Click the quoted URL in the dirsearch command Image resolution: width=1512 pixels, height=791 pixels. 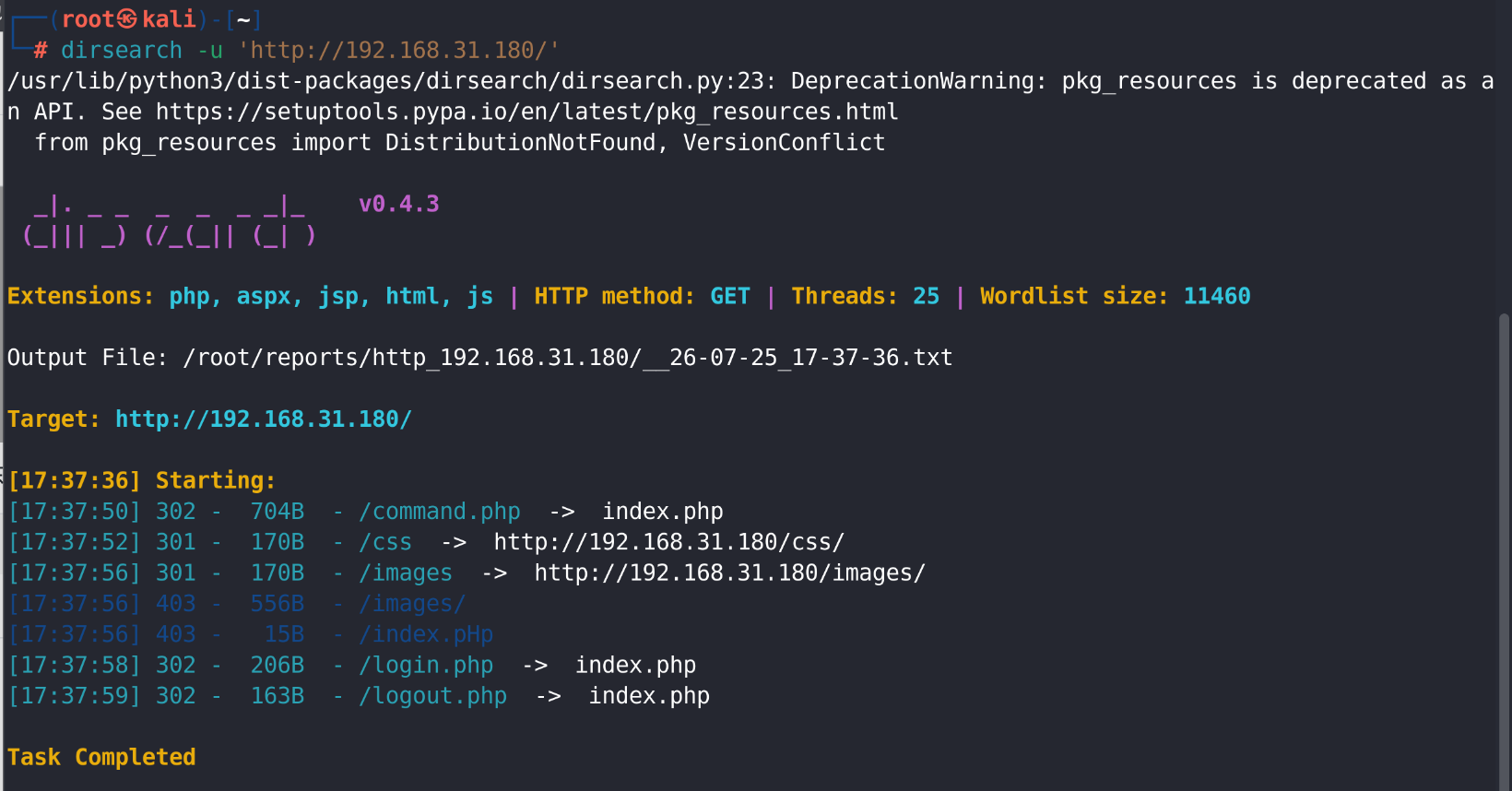pos(398,51)
